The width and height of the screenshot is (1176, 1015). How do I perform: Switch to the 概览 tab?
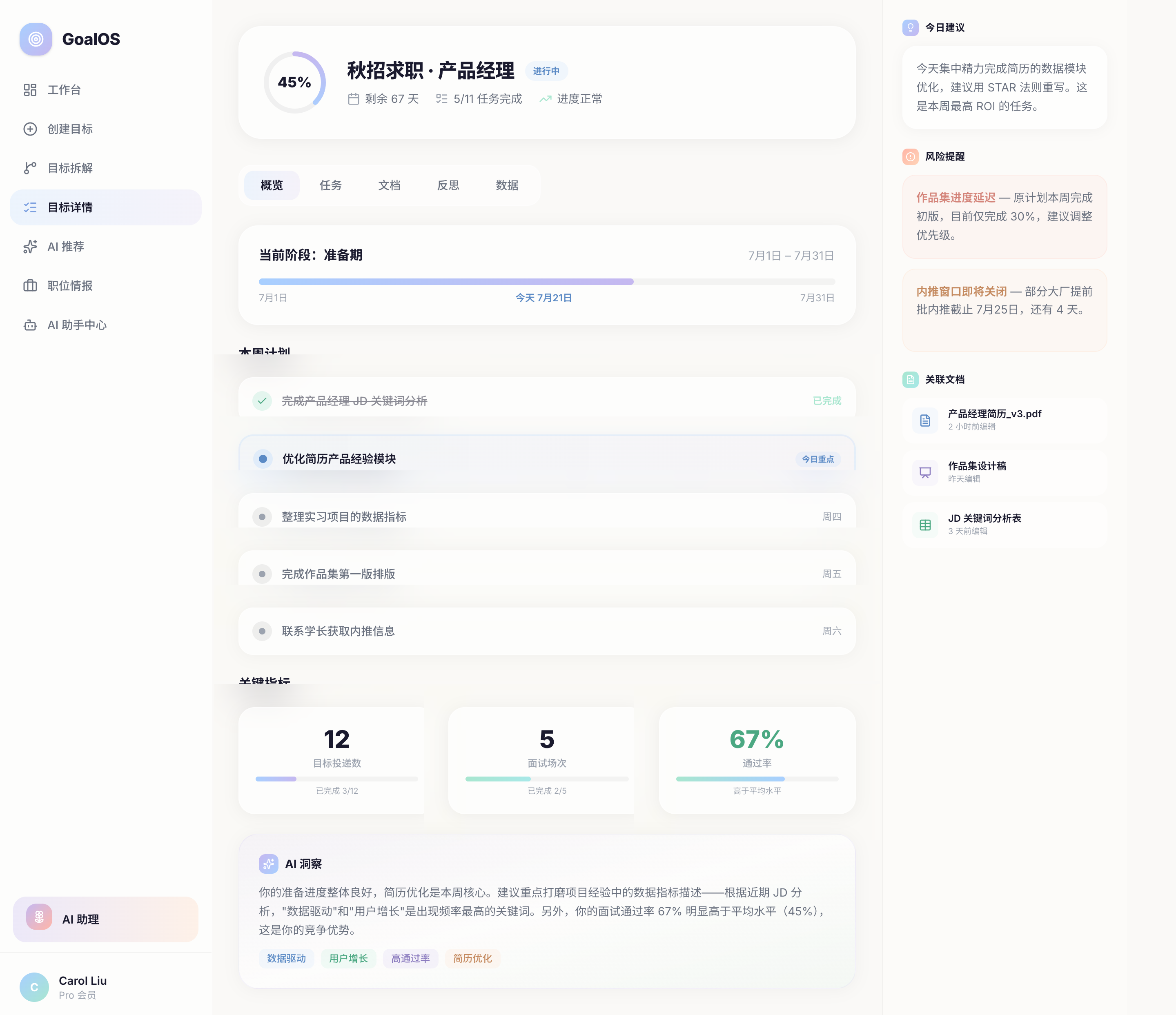(271, 185)
